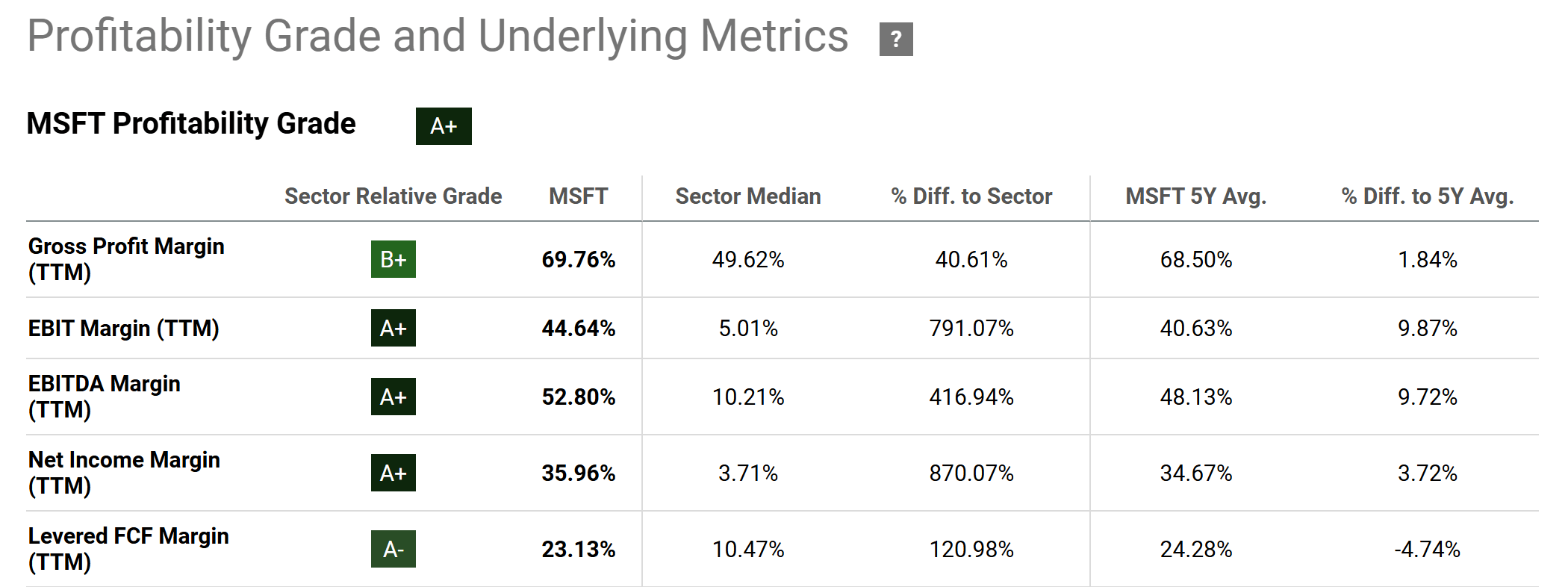
Task: Click the help question mark icon
Action: pos(896,40)
